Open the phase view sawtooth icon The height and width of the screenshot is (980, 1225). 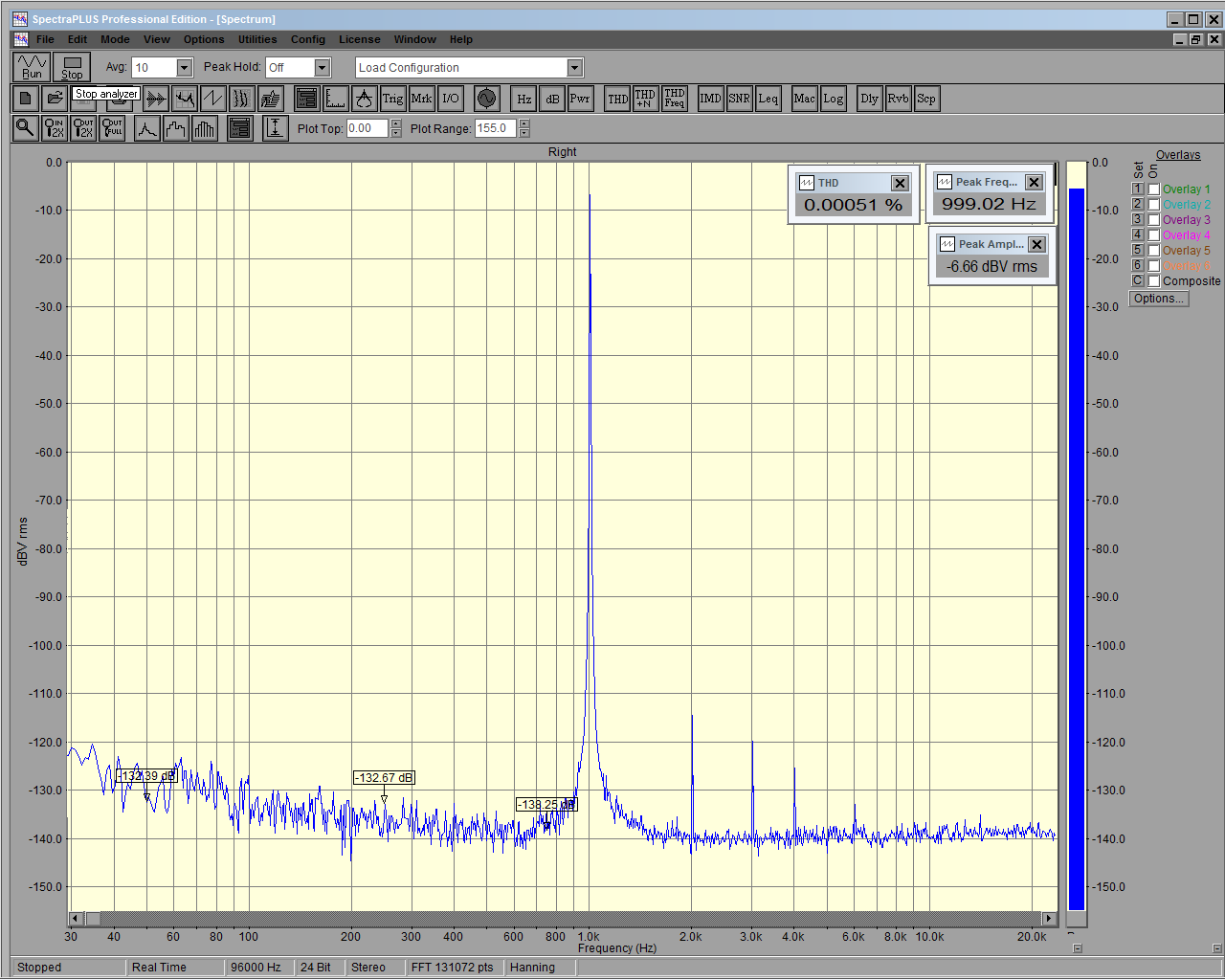coord(213,98)
